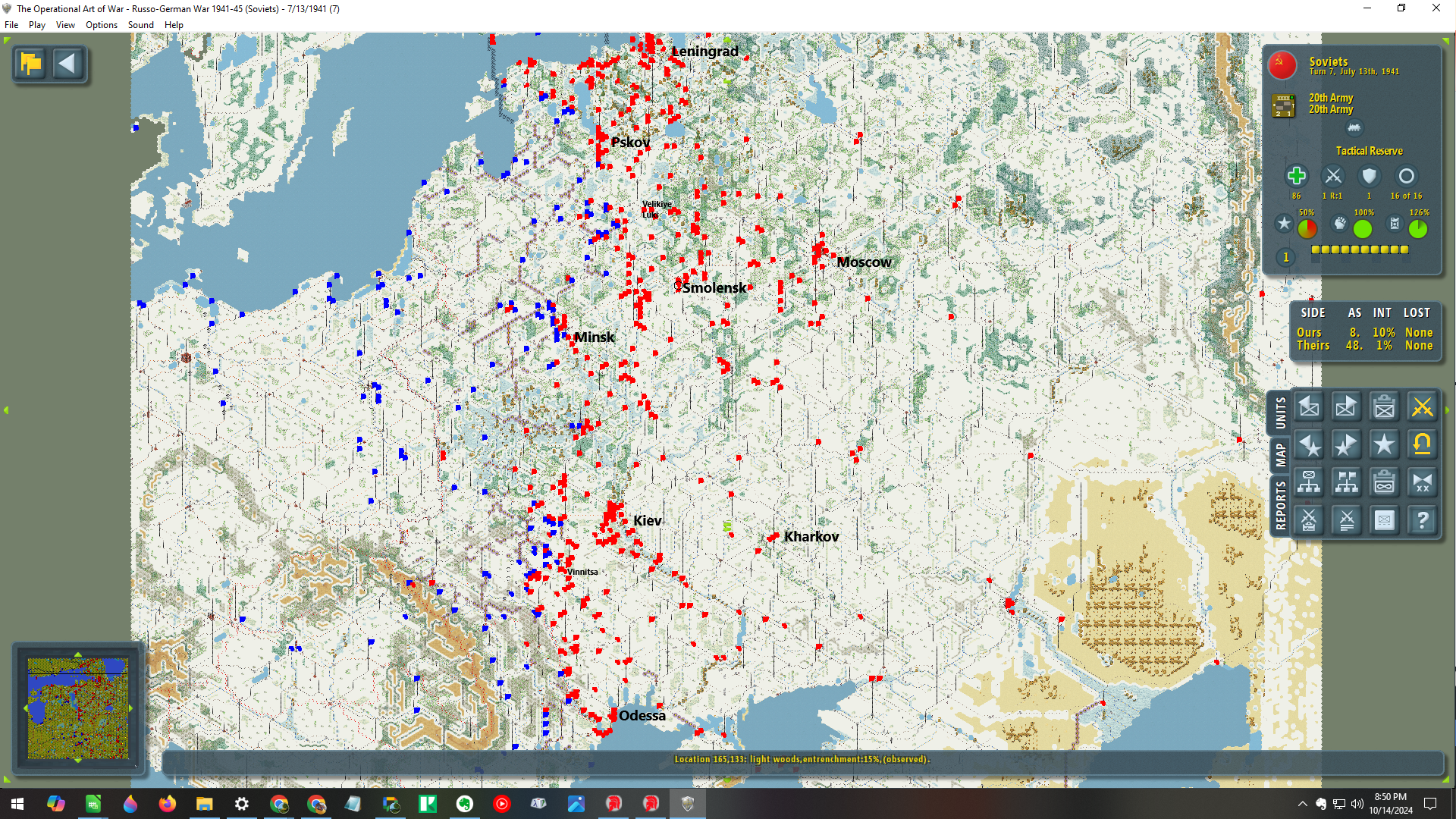
Task: Click the XX division bowtie icon
Action: pyautogui.click(x=1422, y=482)
